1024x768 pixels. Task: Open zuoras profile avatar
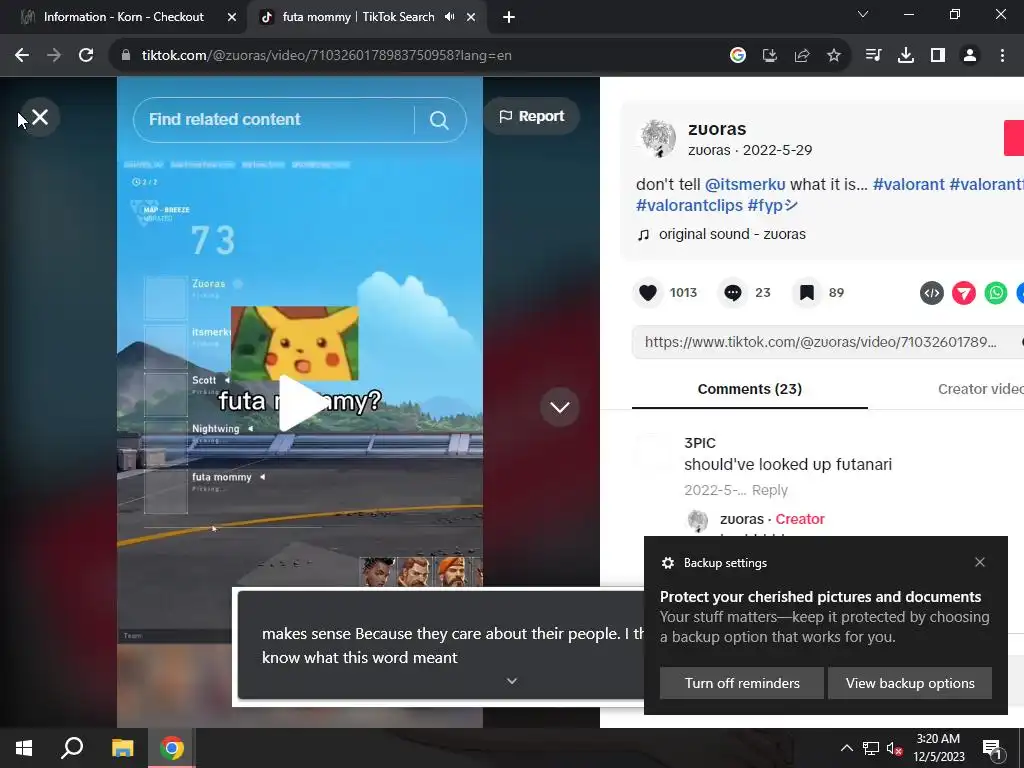click(x=657, y=138)
